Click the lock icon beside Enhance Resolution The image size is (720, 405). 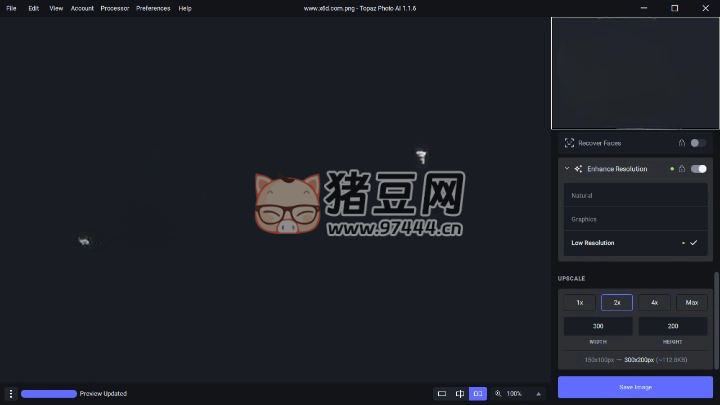[682, 169]
